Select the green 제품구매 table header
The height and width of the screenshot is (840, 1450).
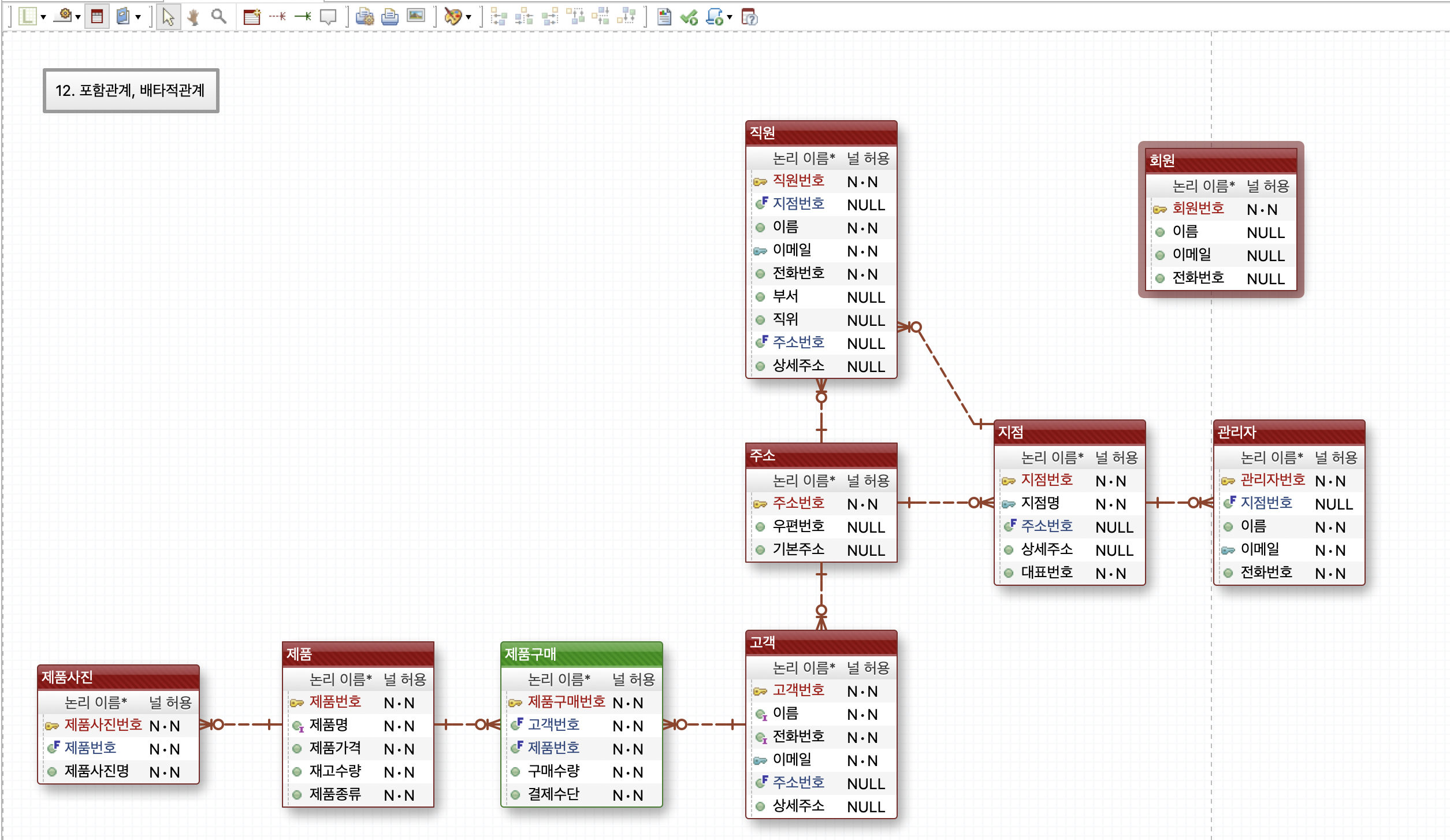(581, 654)
